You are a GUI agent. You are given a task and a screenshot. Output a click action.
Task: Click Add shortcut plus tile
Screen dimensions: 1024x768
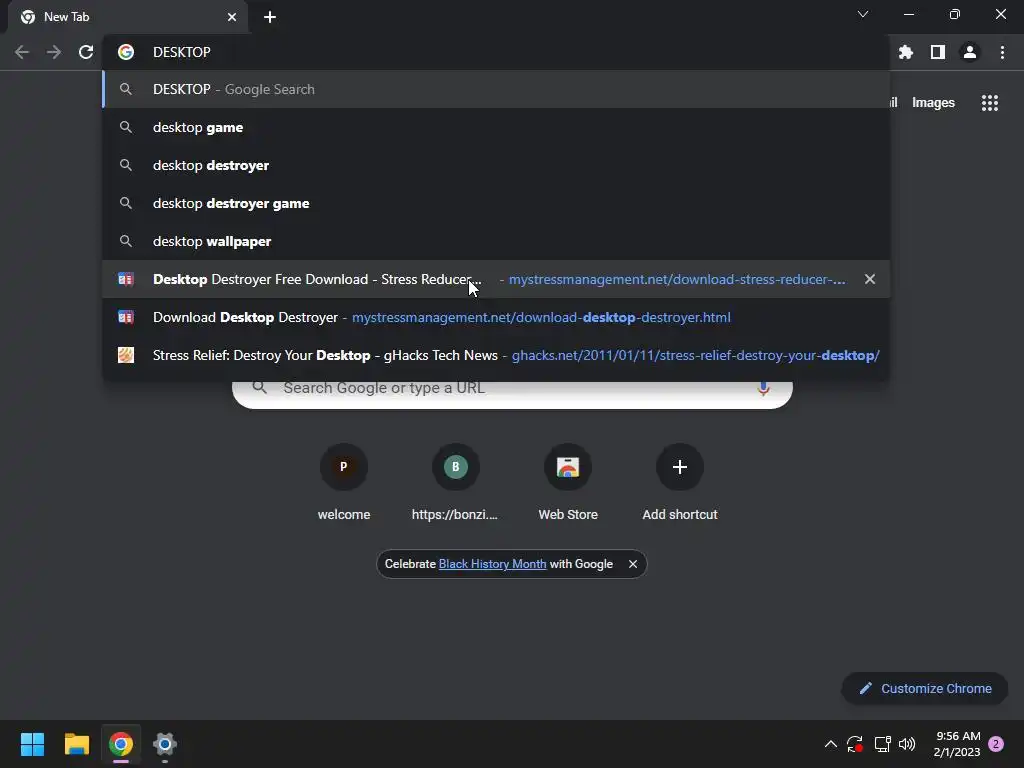point(680,482)
